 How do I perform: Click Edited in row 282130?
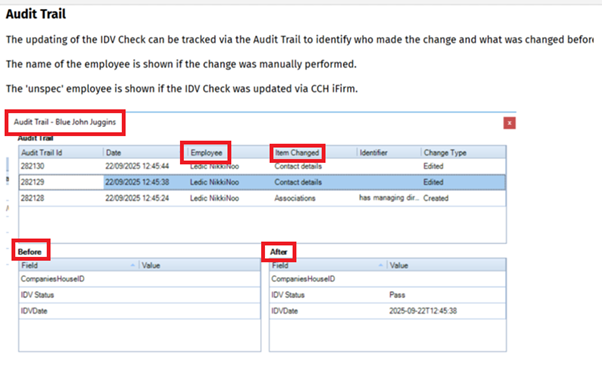(433, 166)
